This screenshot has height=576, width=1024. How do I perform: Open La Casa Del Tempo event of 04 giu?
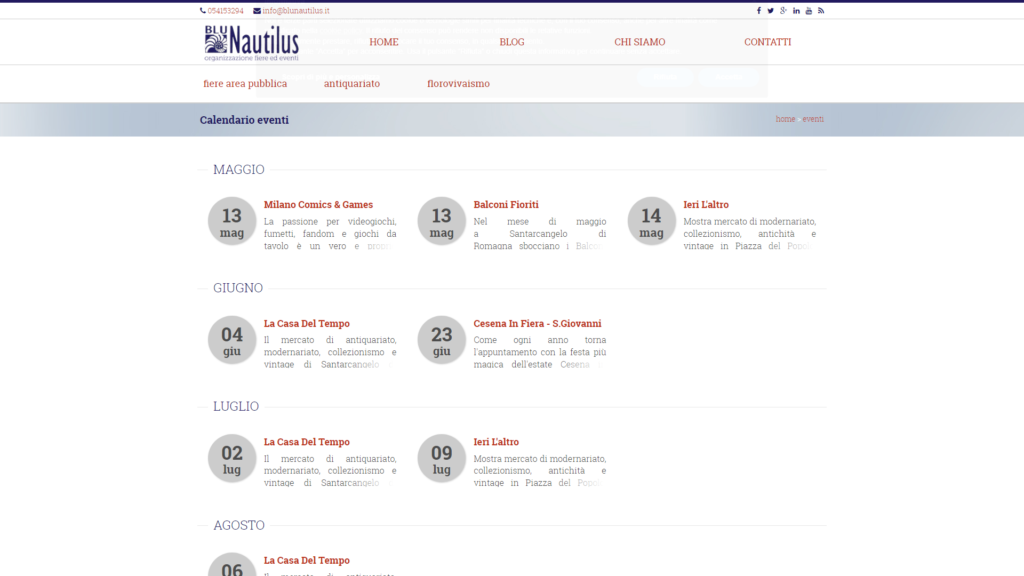[x=306, y=323]
